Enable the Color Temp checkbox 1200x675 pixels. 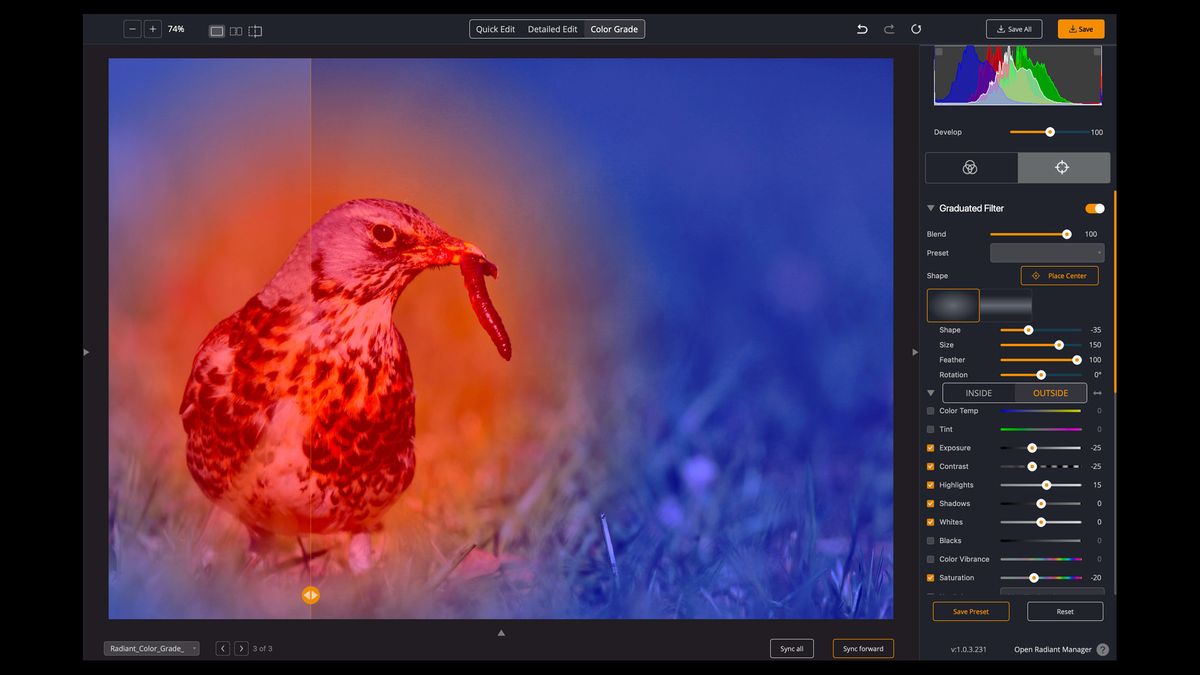click(931, 410)
